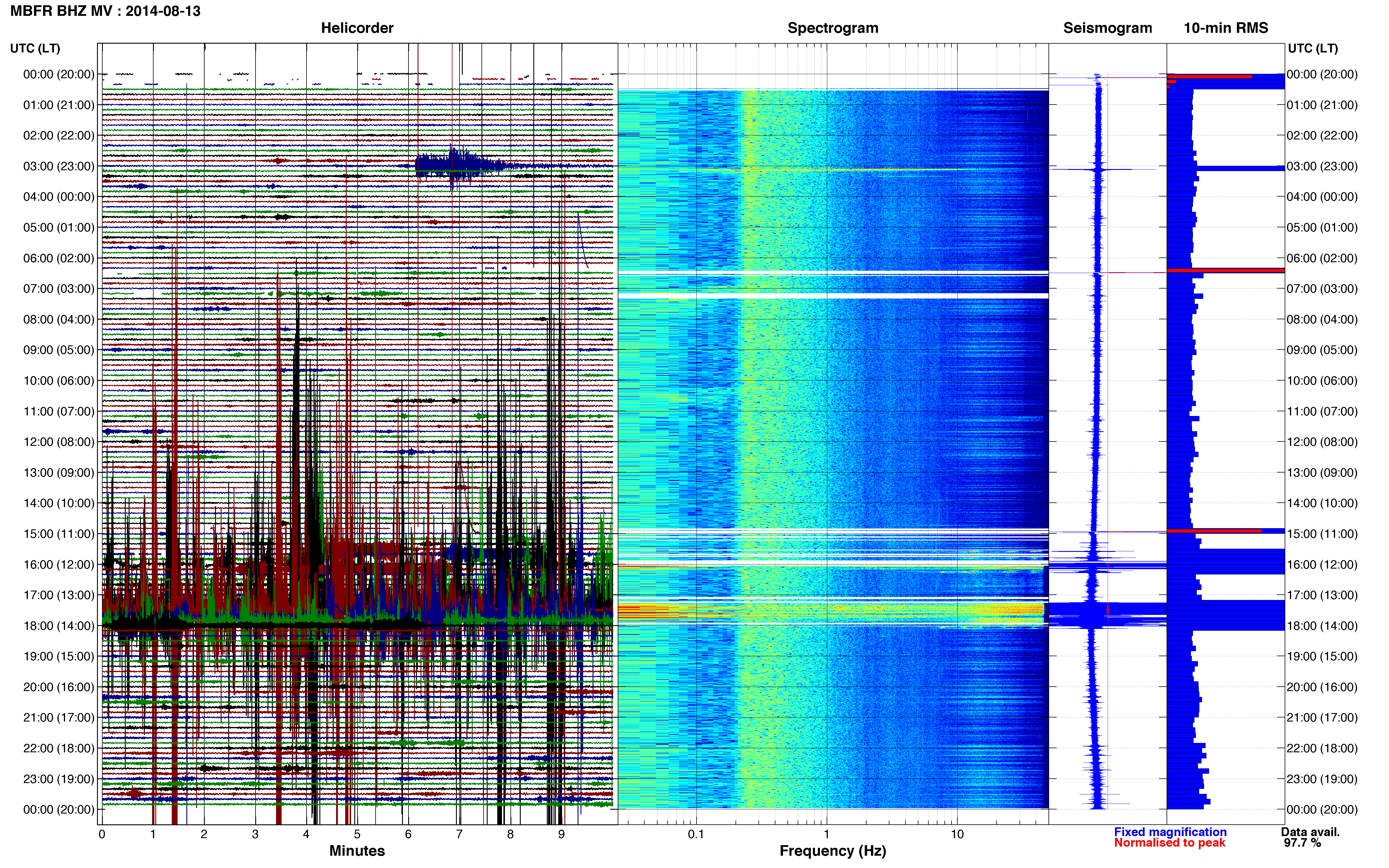This screenshot has height=868, width=1389.
Task: Click left axis label '18:00 (14:00)'
Action: tap(59, 626)
